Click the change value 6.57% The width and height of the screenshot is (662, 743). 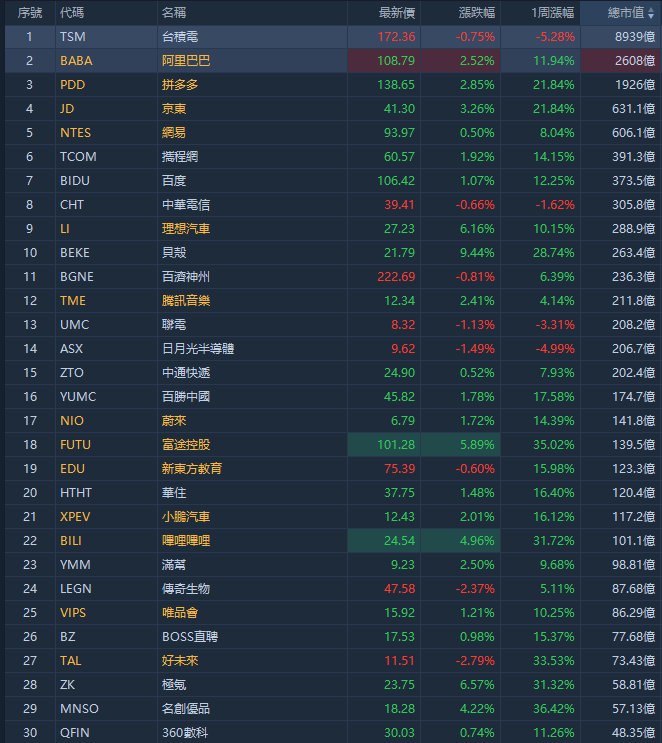tap(477, 685)
